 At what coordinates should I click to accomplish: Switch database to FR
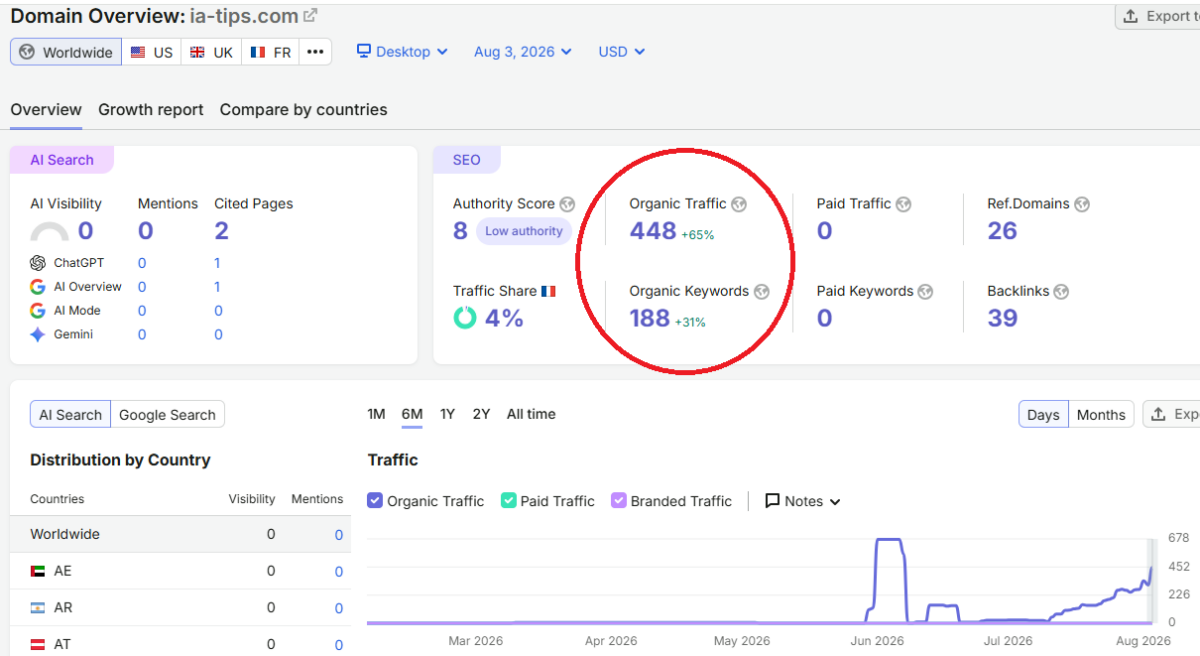tap(270, 52)
